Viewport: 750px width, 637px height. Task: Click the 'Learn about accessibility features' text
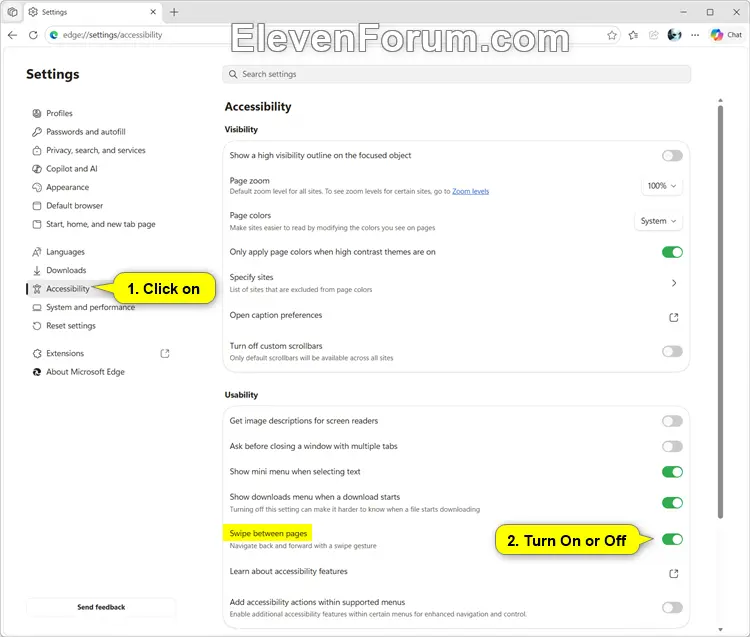(x=288, y=571)
